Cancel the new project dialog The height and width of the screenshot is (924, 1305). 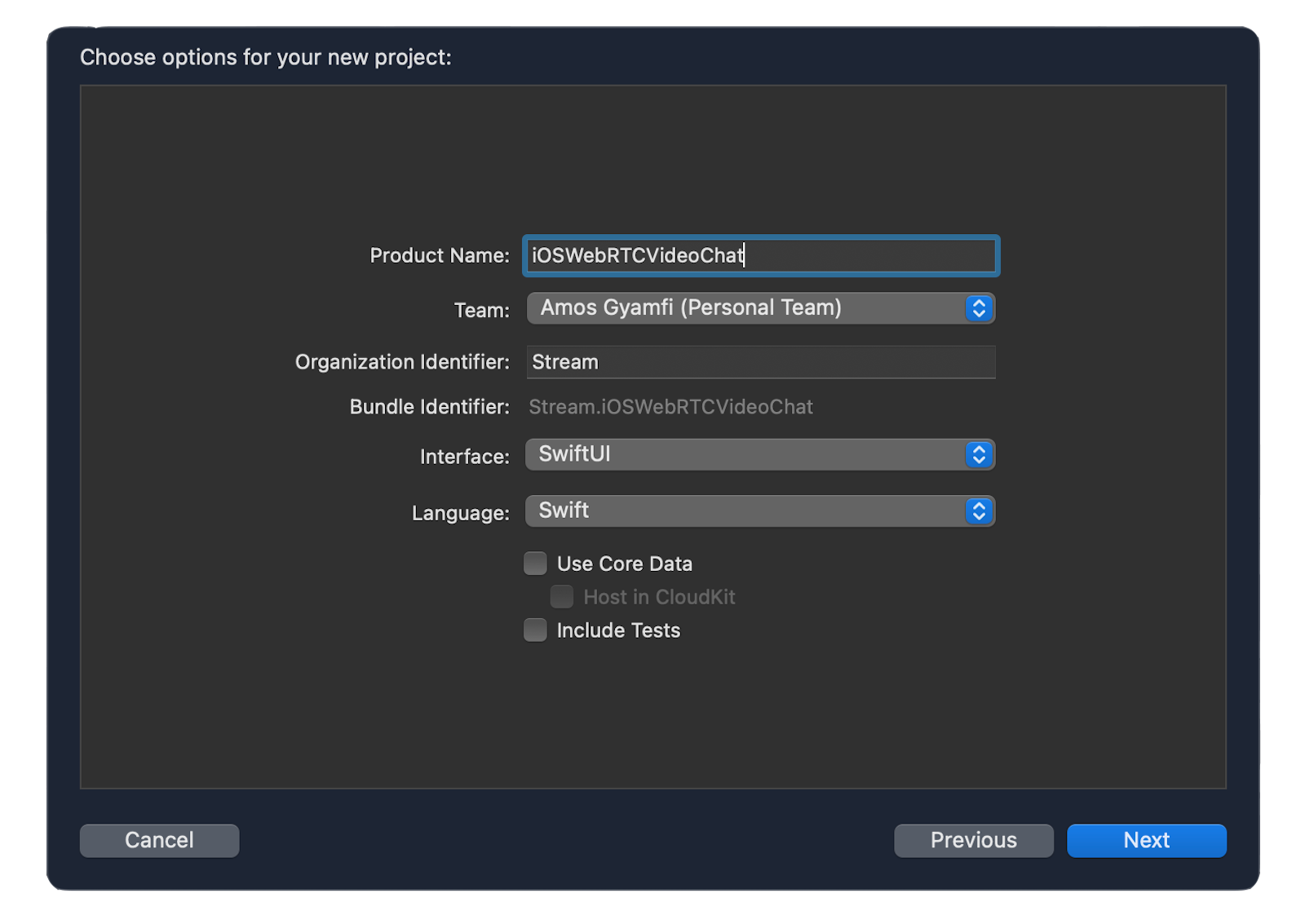tap(159, 840)
